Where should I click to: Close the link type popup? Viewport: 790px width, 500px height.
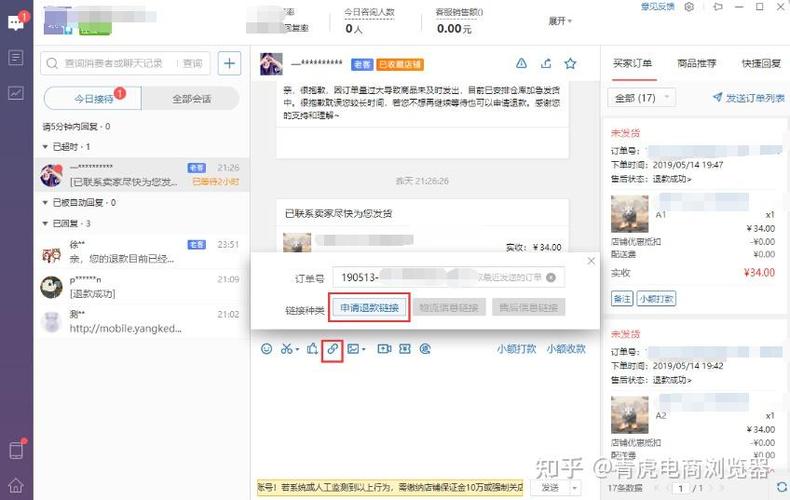pyautogui.click(x=591, y=261)
